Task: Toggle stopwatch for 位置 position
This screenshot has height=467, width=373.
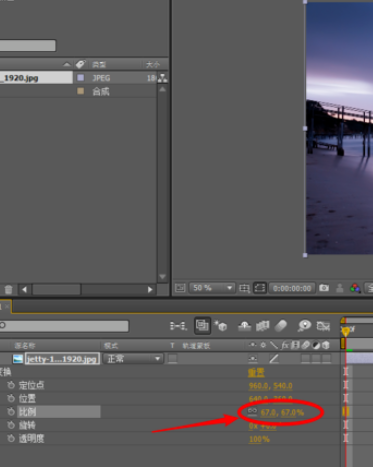Action: tap(11, 398)
